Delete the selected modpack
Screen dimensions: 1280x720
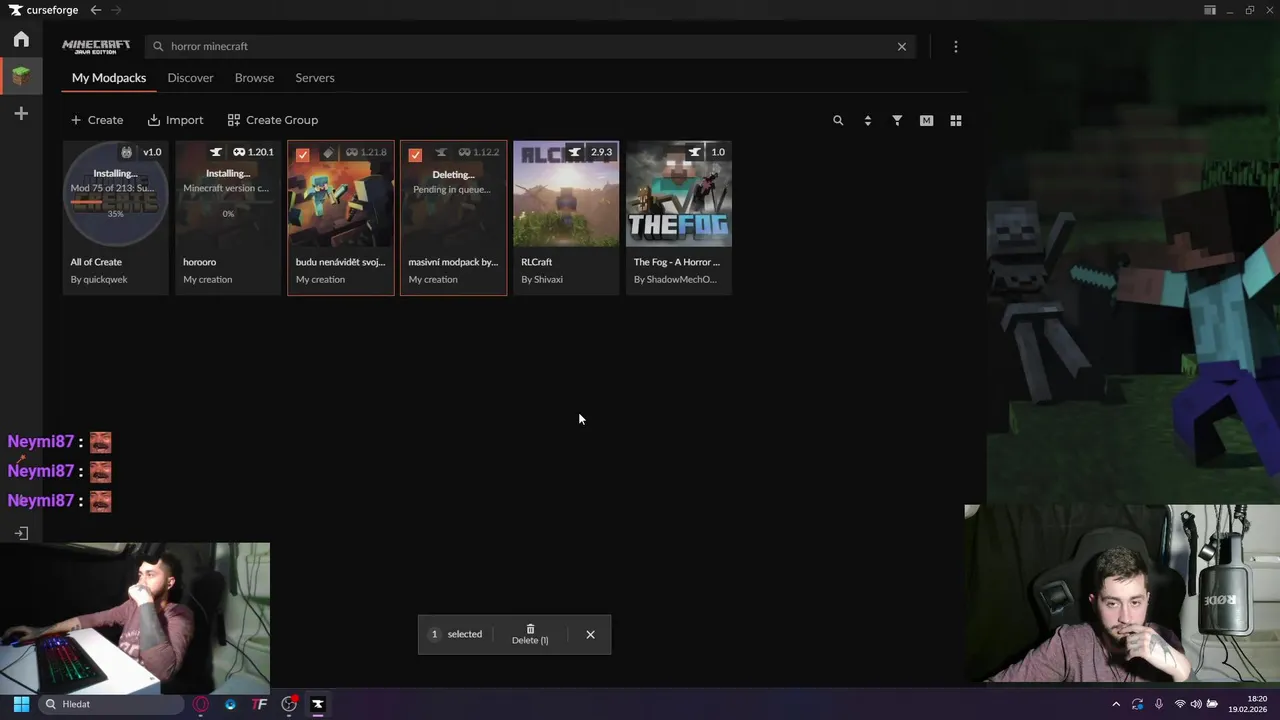(x=530, y=634)
